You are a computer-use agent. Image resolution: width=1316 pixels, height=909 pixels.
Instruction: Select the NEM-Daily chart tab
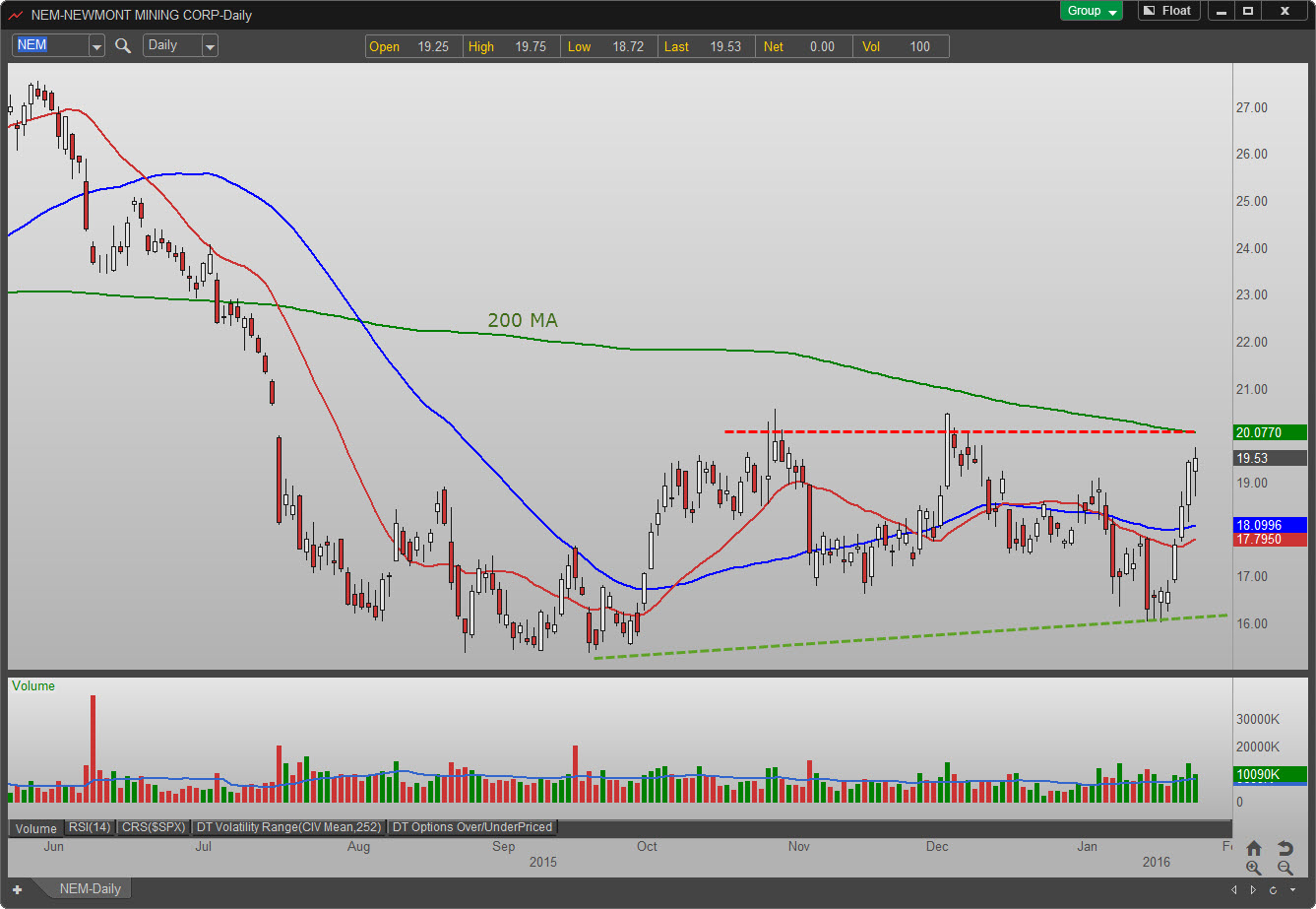[x=91, y=889]
